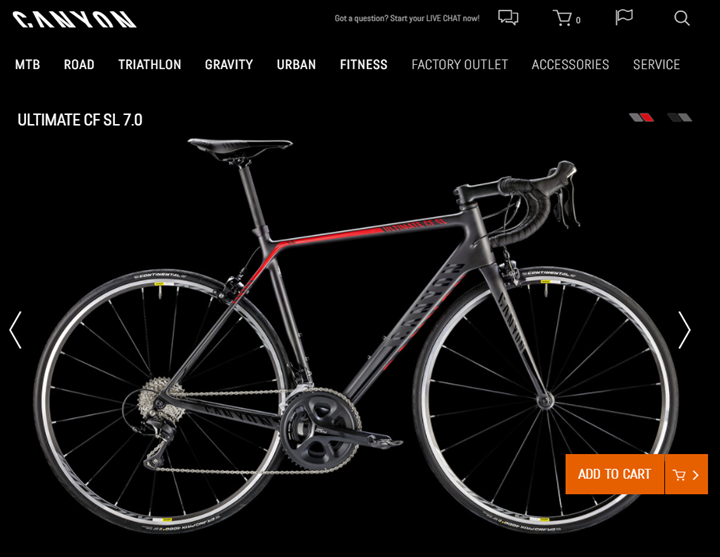Select the grey and red color variant
The width and height of the screenshot is (720, 557).
[x=641, y=118]
